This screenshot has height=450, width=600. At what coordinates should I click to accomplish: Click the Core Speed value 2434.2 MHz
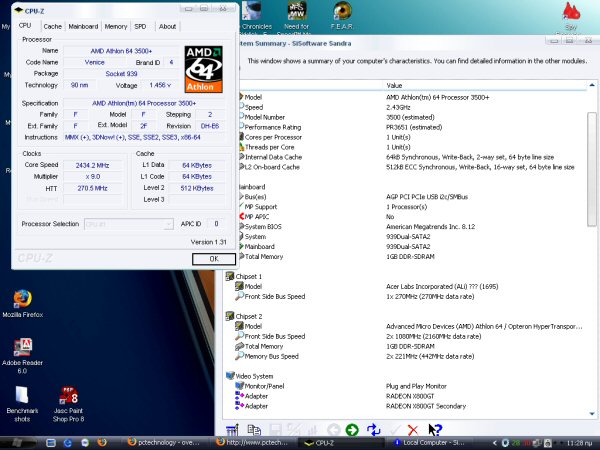(92, 165)
